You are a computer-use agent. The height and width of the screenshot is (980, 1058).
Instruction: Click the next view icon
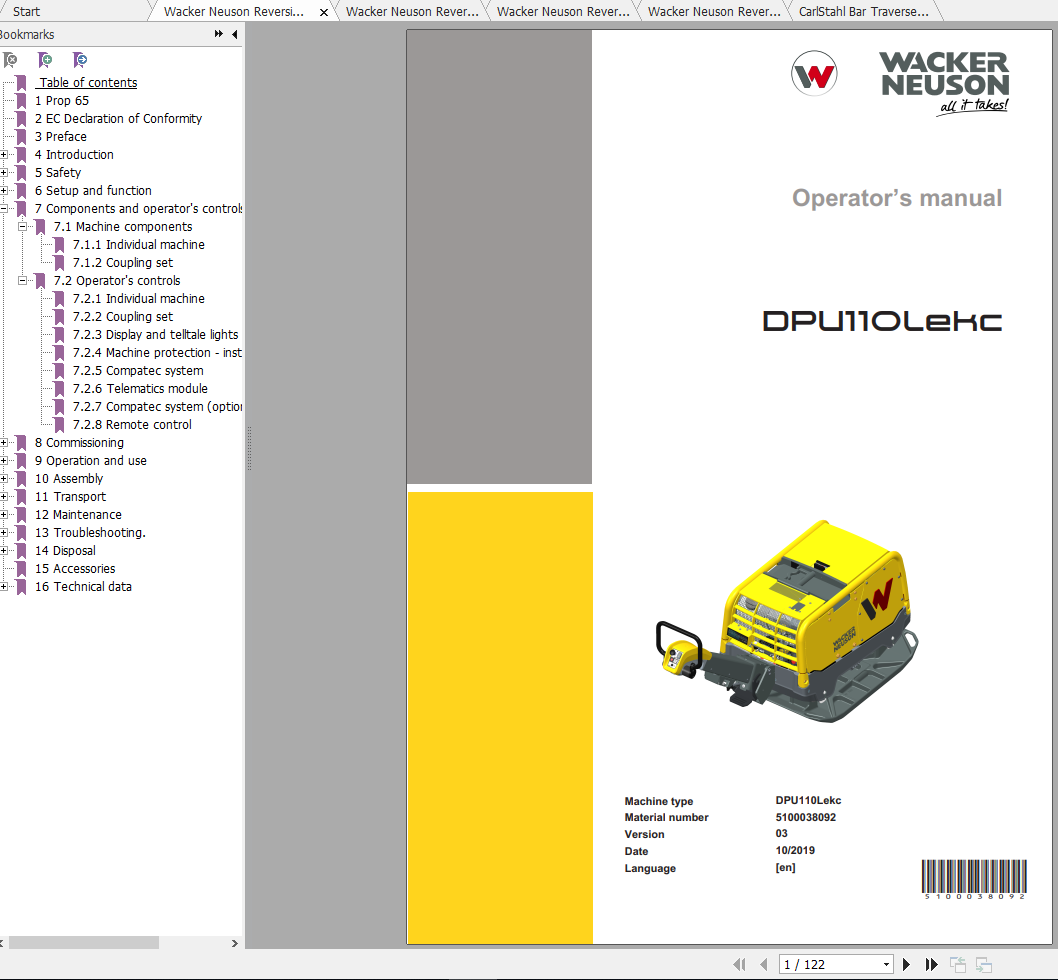[x=984, y=964]
